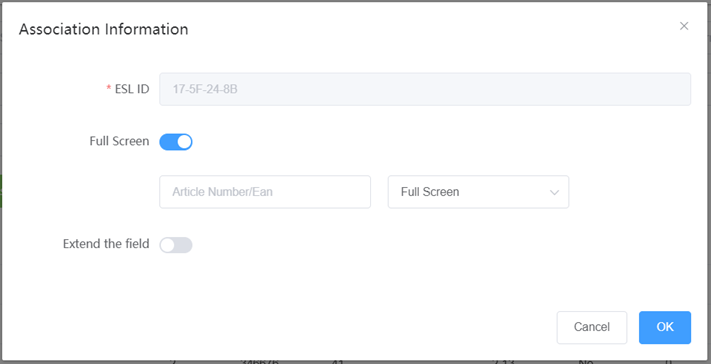
Task: Focus the Article Number/Ean input
Action: pyautogui.click(x=265, y=192)
